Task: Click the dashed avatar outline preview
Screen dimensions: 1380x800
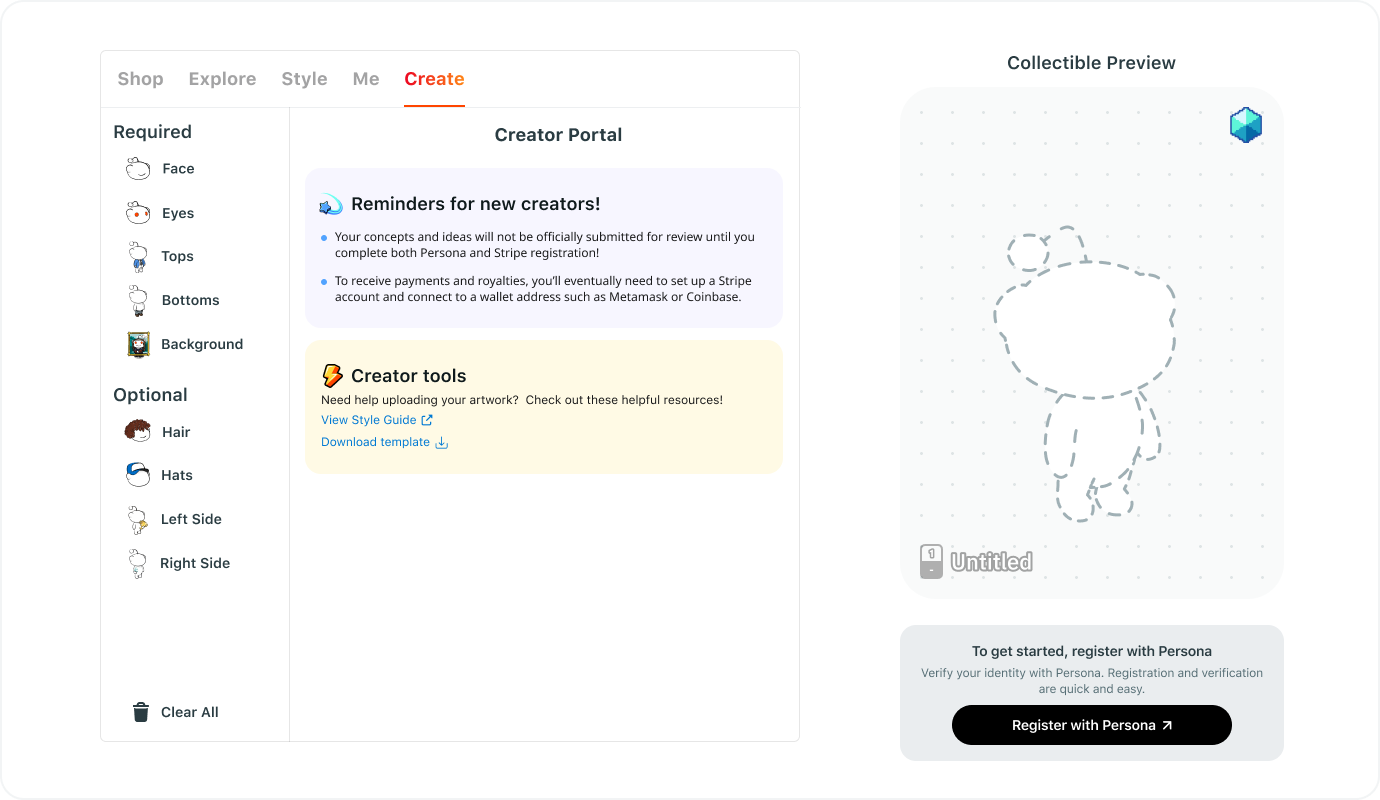Action: click(1084, 373)
